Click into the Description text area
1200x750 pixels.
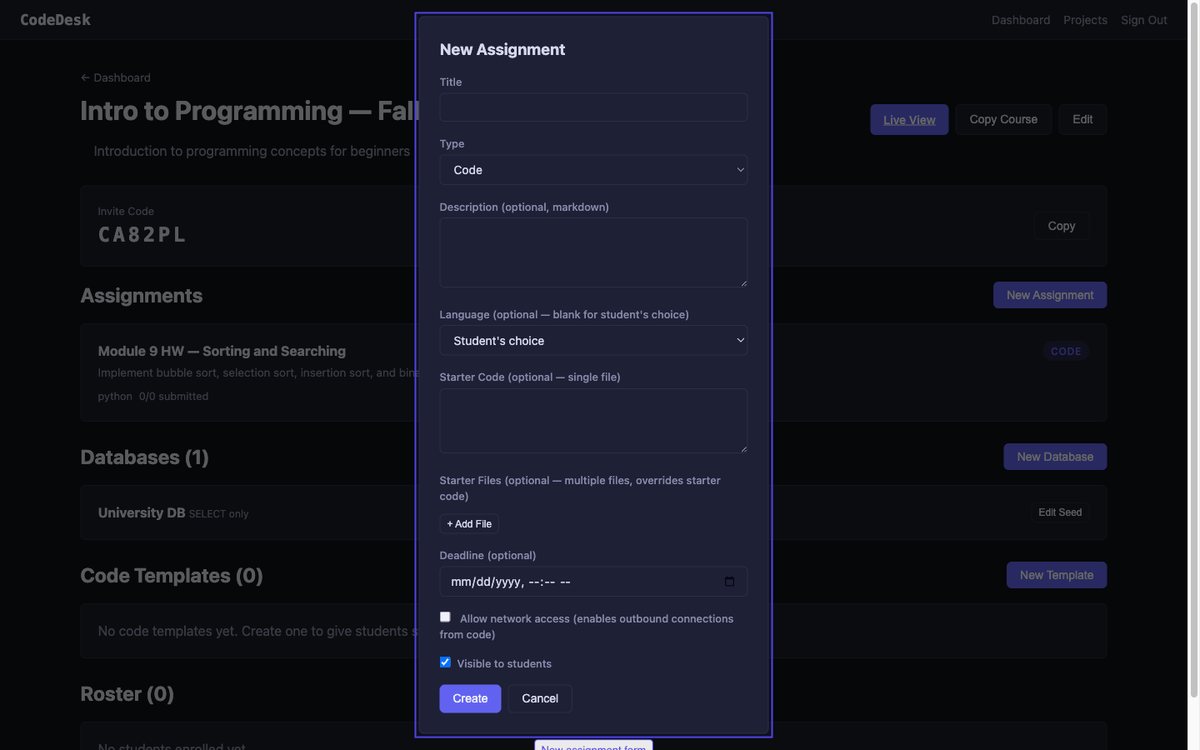[x=593, y=252]
